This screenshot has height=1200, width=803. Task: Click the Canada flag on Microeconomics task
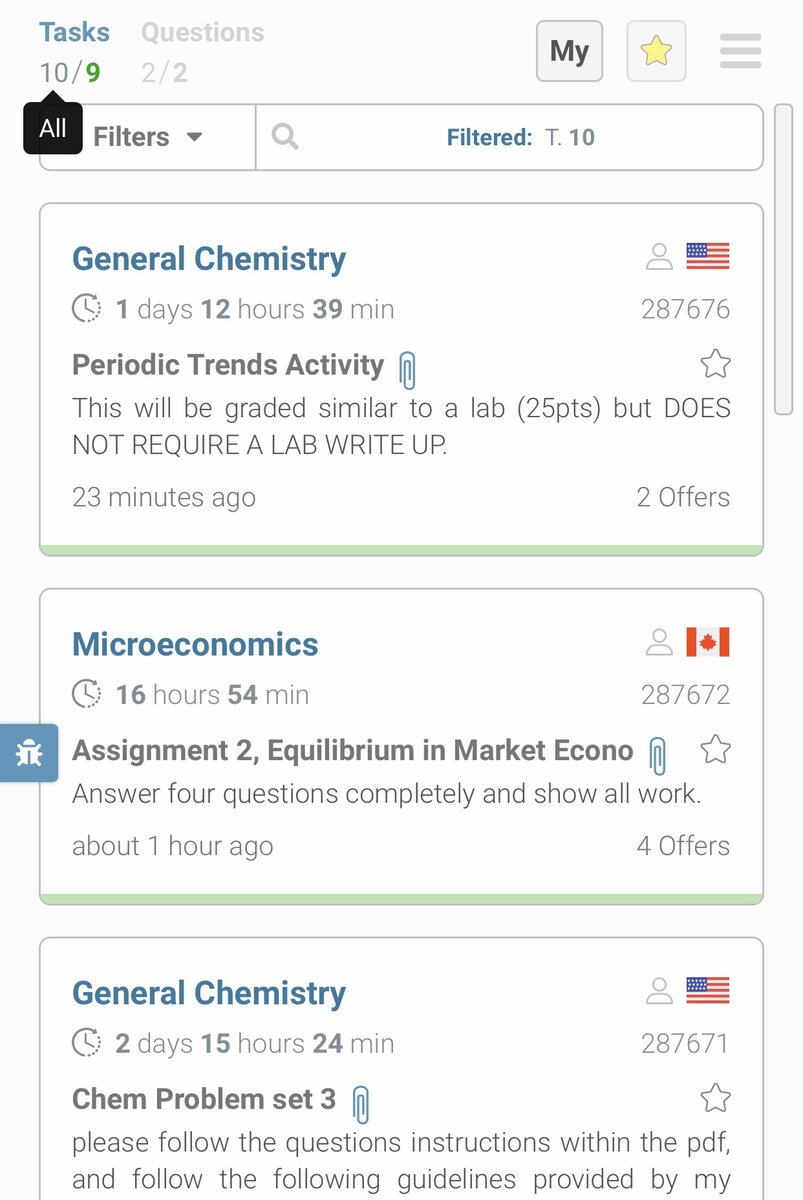708,642
